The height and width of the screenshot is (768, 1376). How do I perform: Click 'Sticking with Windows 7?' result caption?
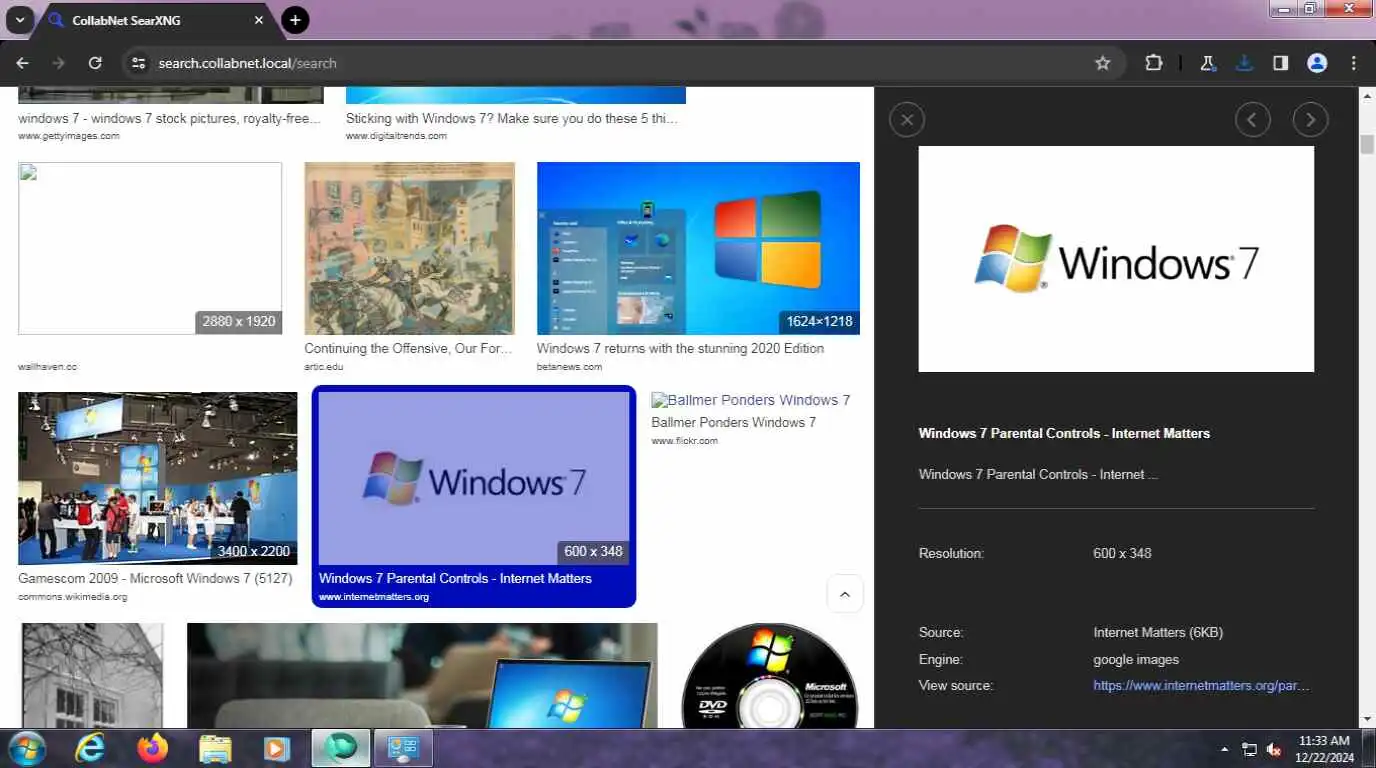[512, 118]
